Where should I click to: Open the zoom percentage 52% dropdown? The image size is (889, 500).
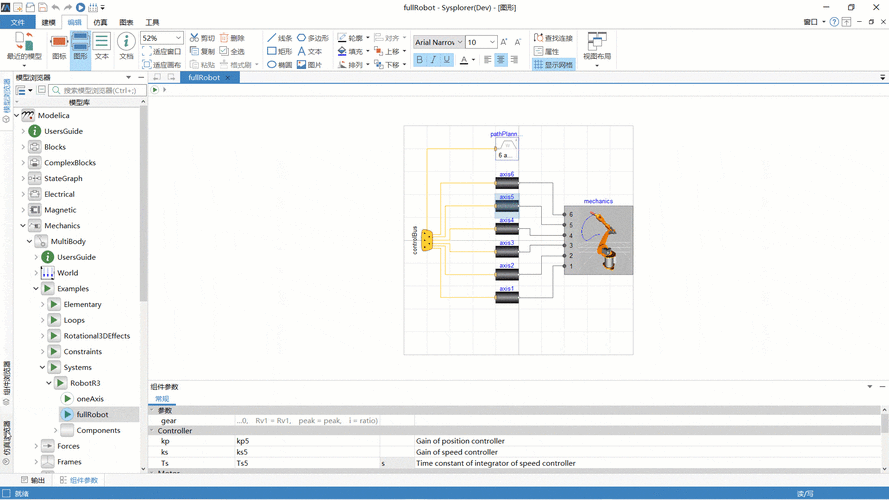click(x=178, y=38)
